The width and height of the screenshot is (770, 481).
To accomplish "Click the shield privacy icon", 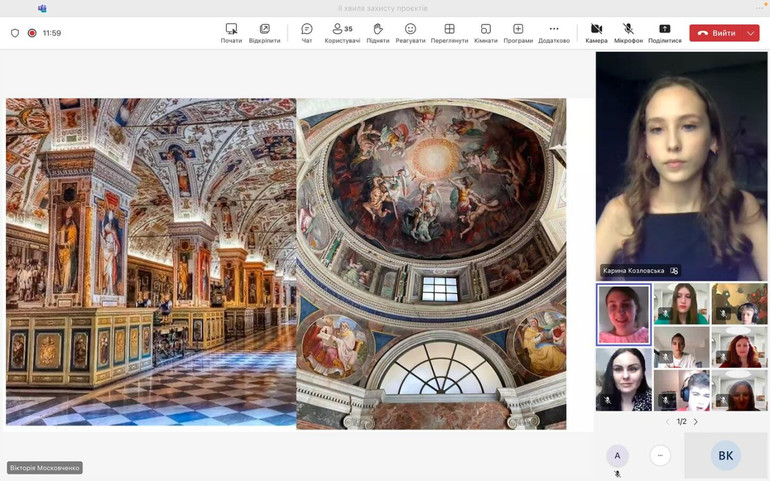I will pyautogui.click(x=15, y=33).
